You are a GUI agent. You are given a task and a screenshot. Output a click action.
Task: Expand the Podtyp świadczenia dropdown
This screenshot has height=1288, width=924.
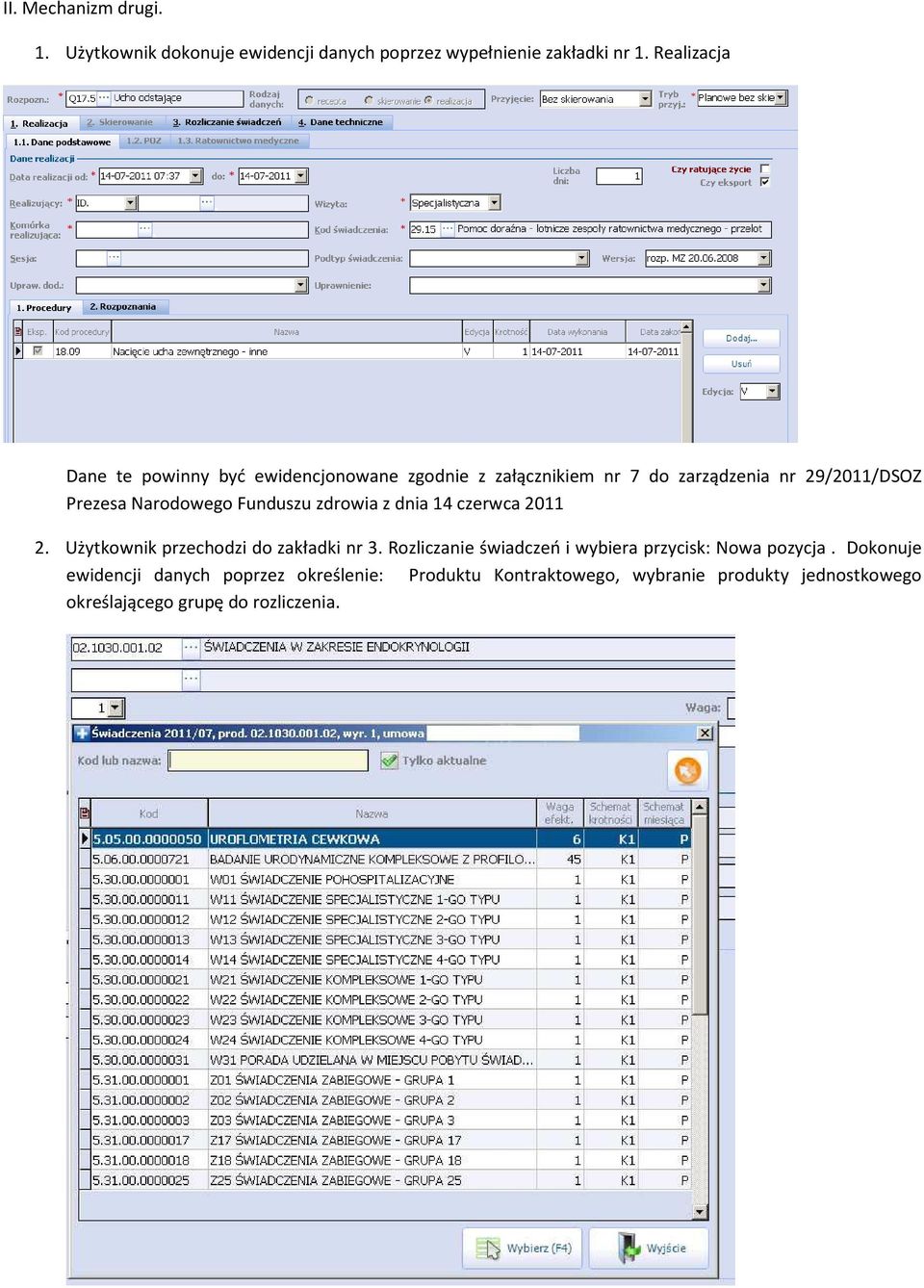coord(582,258)
